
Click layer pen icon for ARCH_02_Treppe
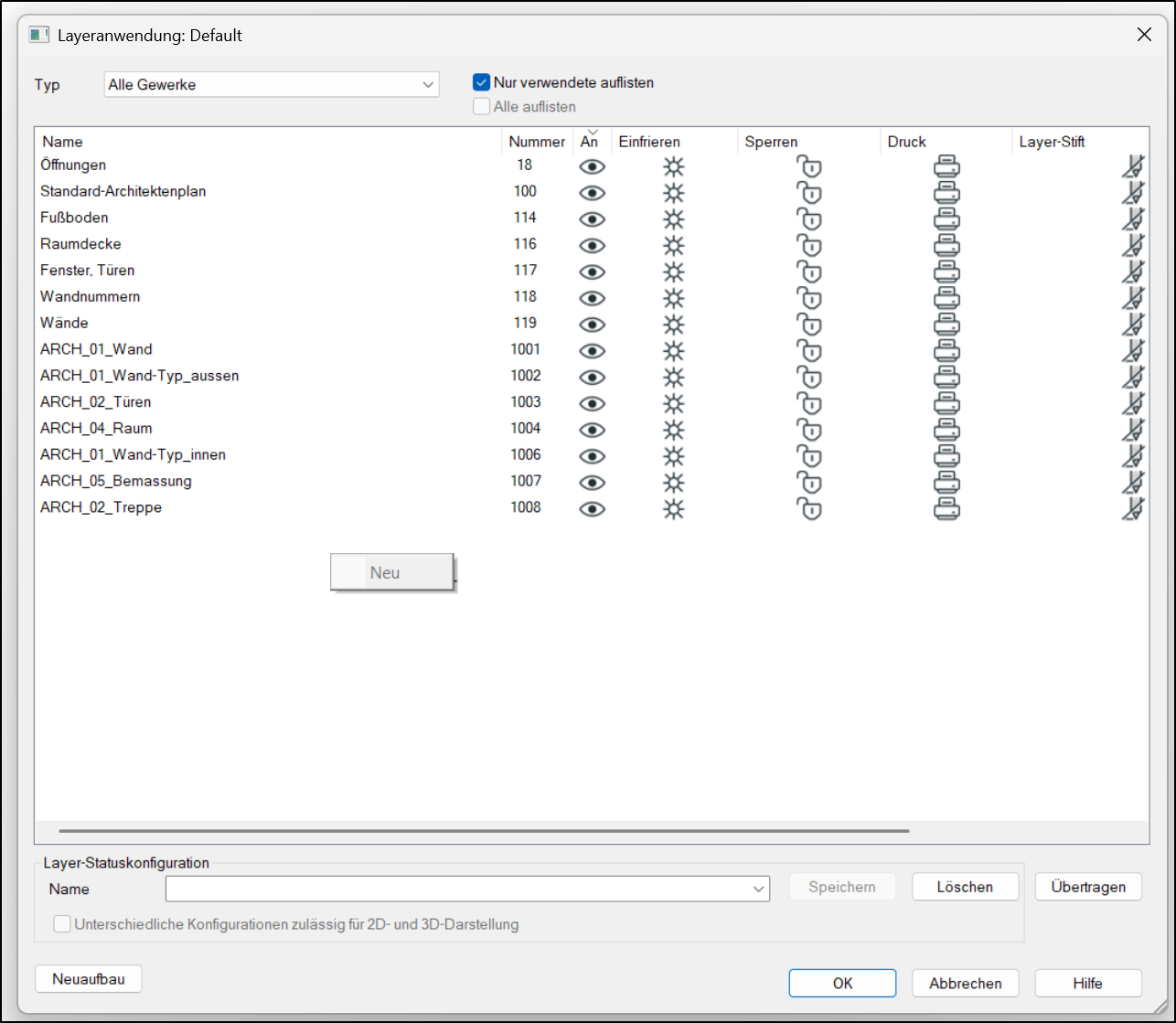click(x=1133, y=509)
